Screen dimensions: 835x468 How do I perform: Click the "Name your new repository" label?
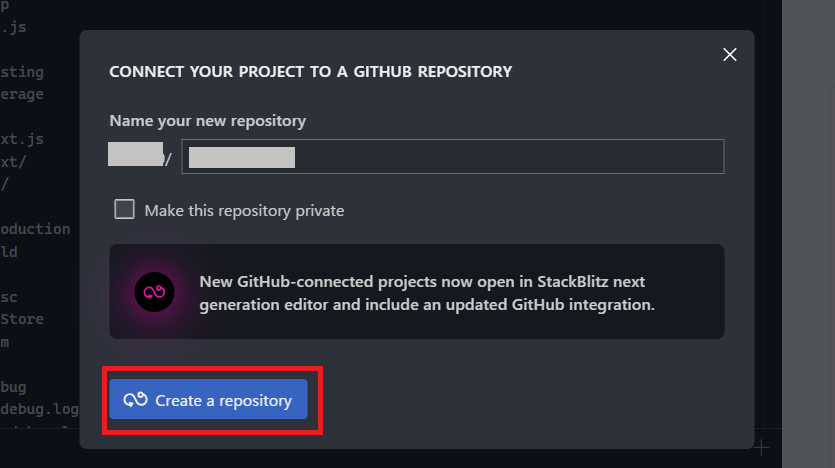(208, 121)
